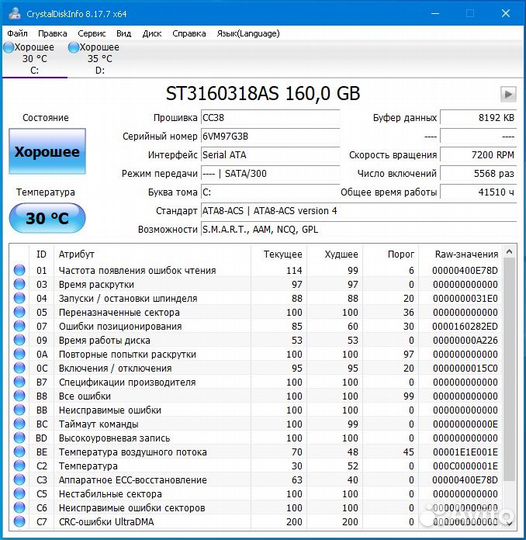Viewport: 526px width, 540px height.
Task: Open the Язык(Language) menu
Action: point(248,33)
